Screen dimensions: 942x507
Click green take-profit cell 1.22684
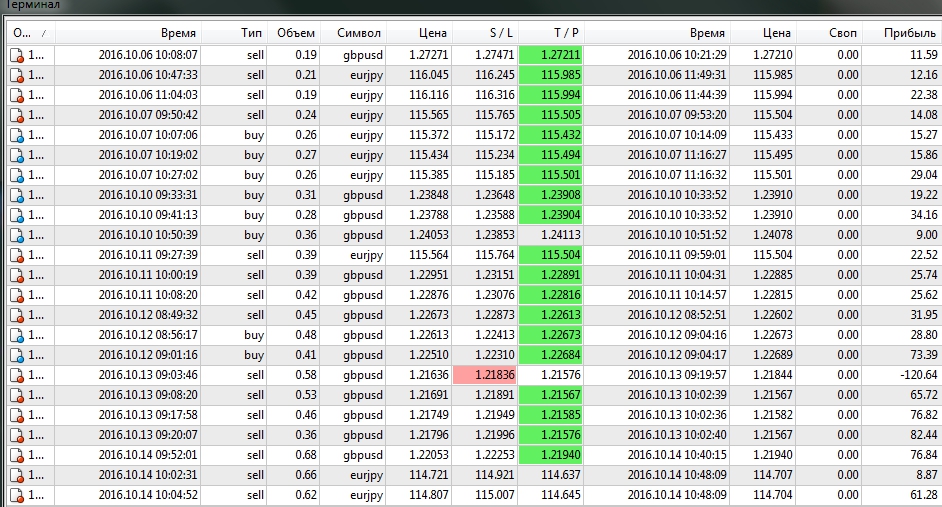(x=550, y=356)
